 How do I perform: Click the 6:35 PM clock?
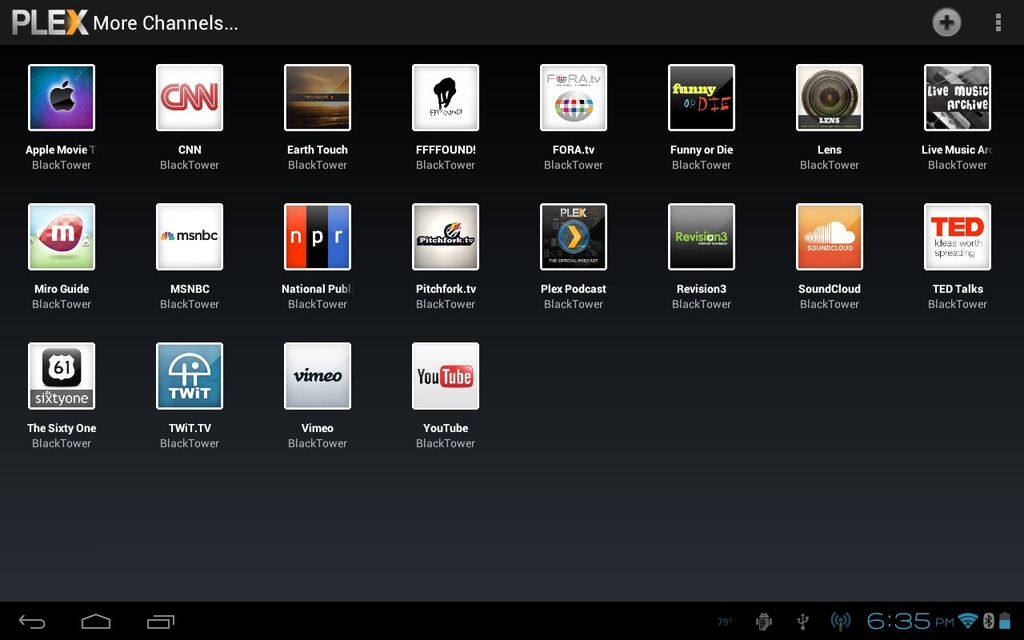910,620
